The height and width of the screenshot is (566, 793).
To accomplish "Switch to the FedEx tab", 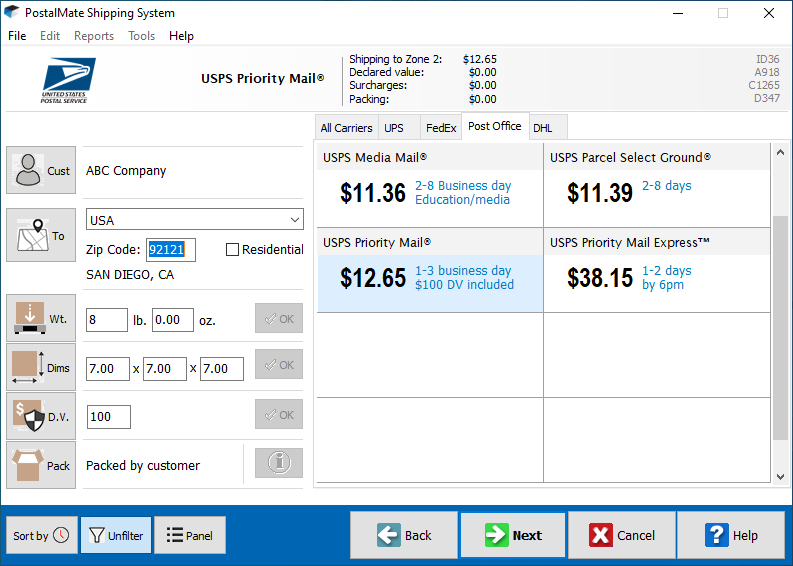I will (441, 127).
